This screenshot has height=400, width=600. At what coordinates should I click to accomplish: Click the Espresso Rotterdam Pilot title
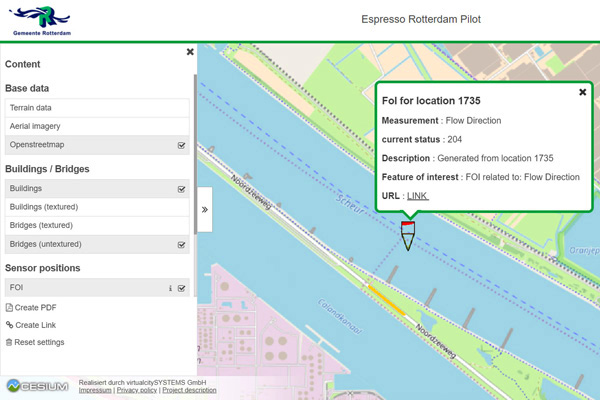(421, 19)
